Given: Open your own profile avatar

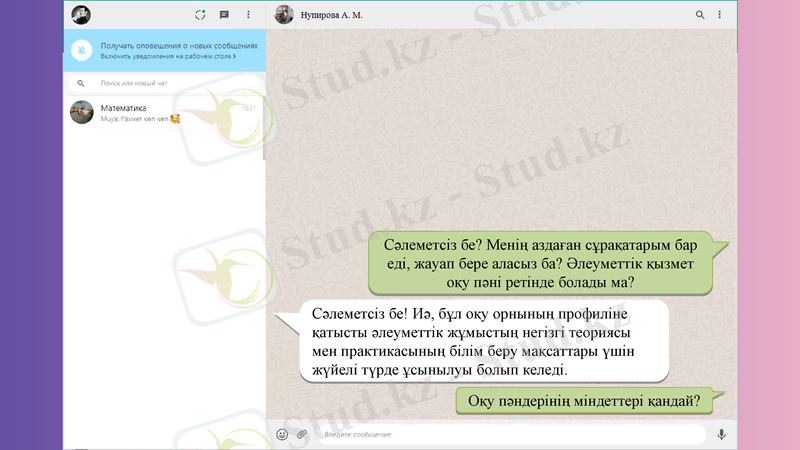Looking at the screenshot, I should [81, 15].
